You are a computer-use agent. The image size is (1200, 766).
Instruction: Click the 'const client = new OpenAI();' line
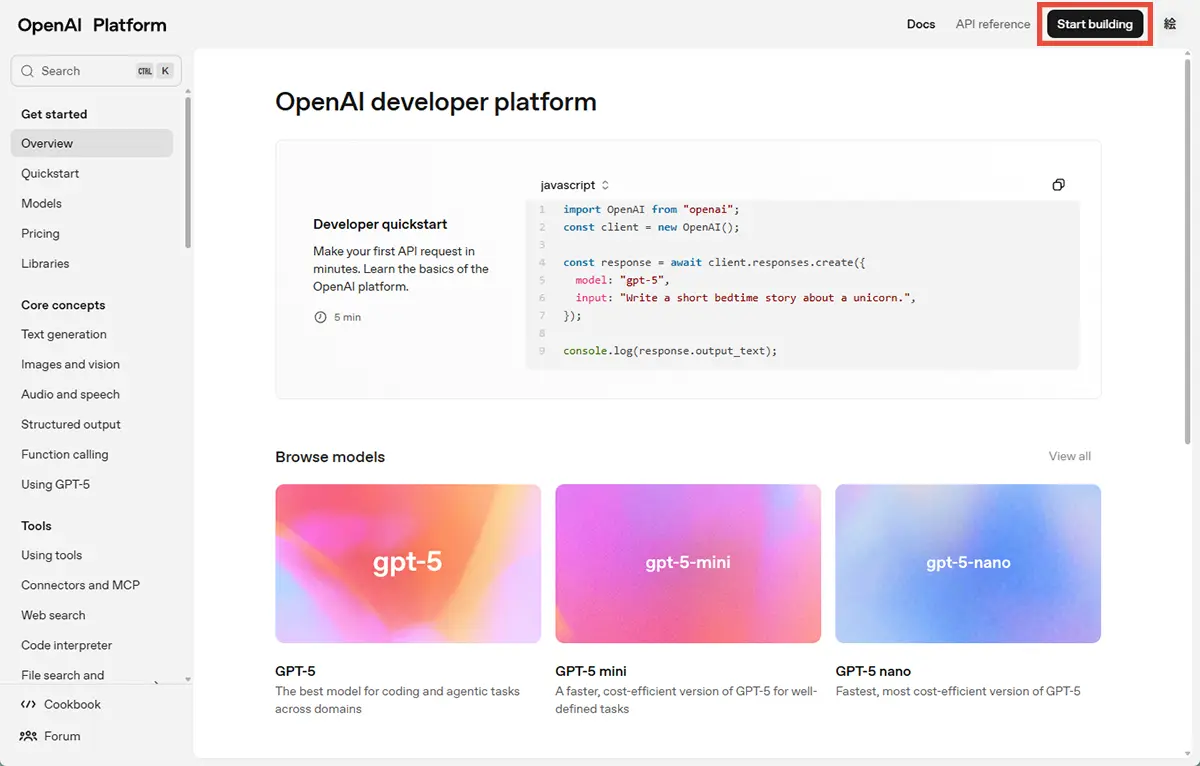(651, 227)
